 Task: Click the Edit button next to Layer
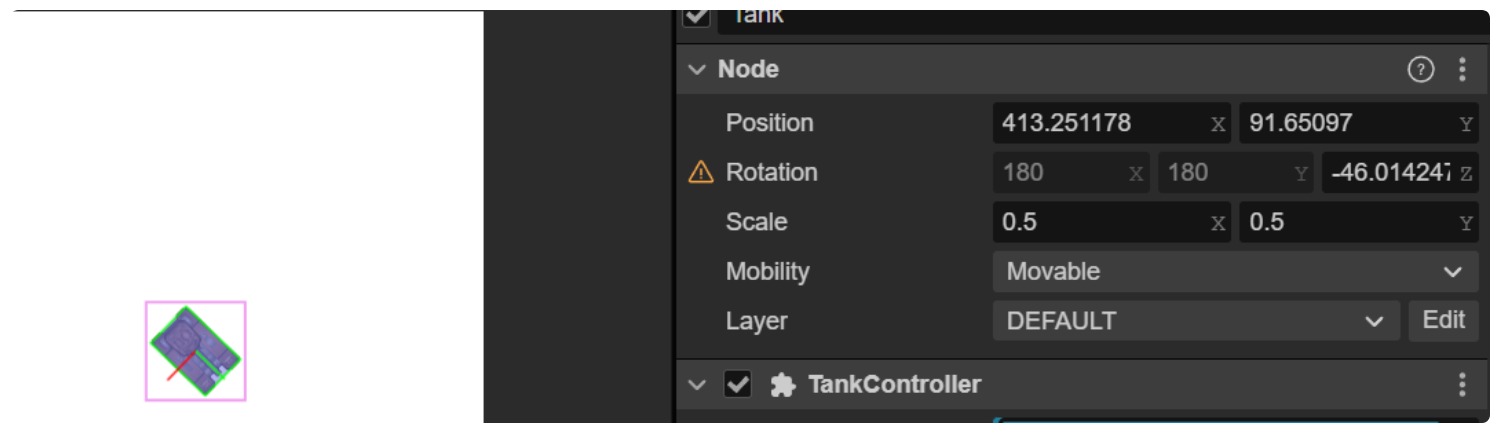pos(1443,321)
